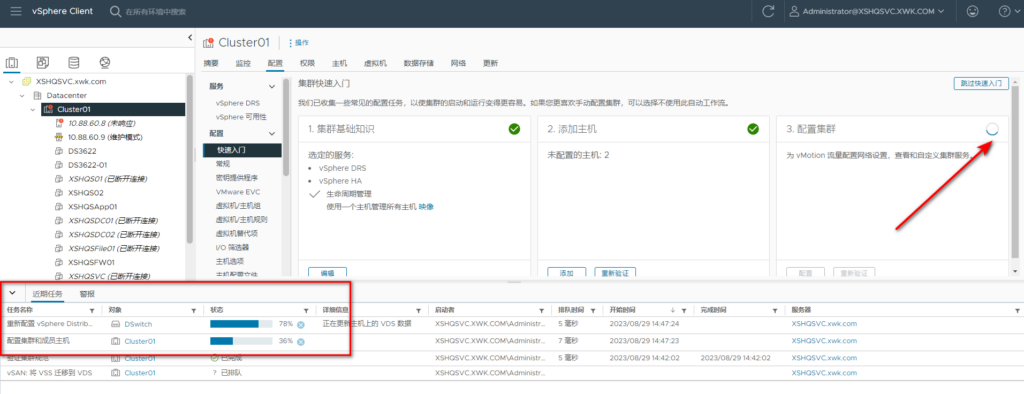Open the Storage inventory view
The image size is (1024, 394).
point(74,63)
